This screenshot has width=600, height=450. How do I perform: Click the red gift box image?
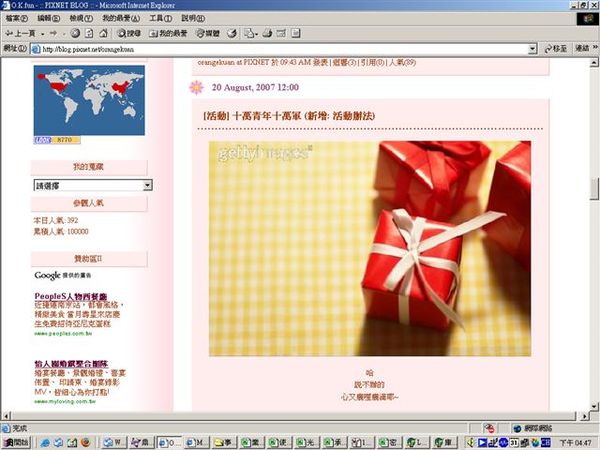370,249
